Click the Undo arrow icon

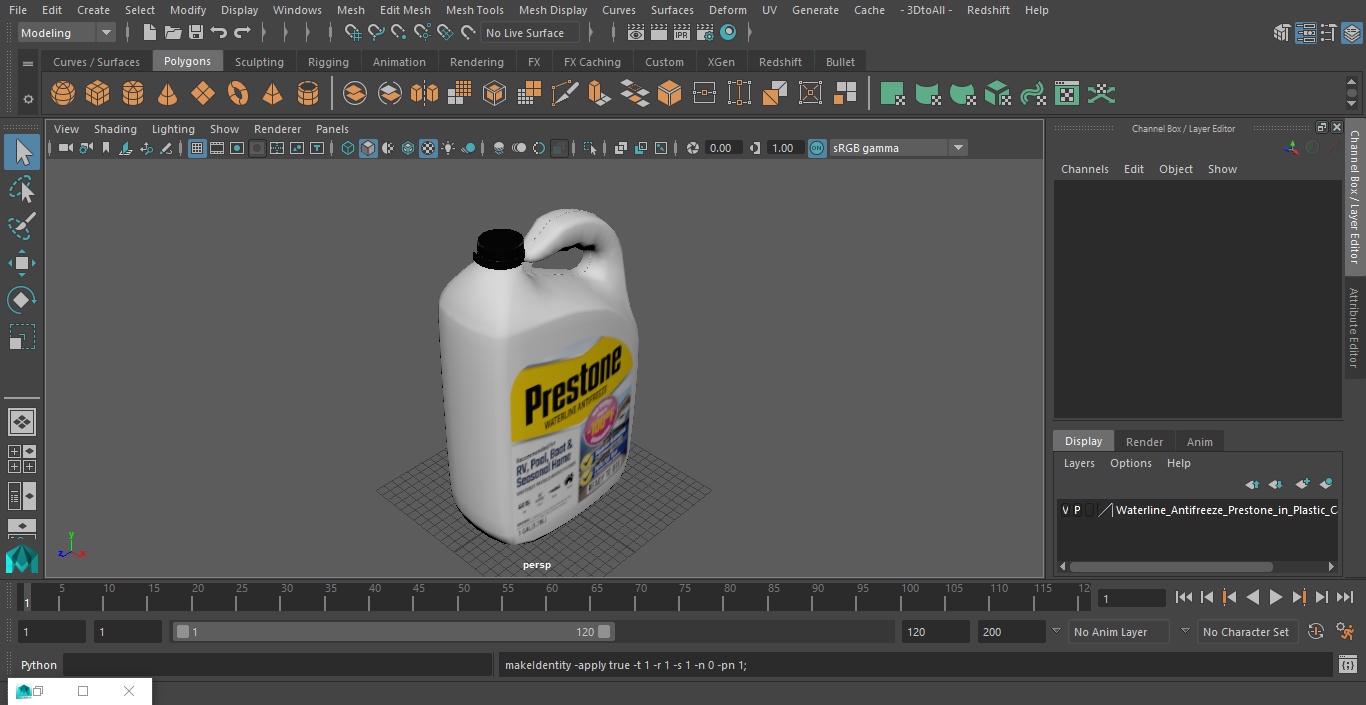click(219, 33)
